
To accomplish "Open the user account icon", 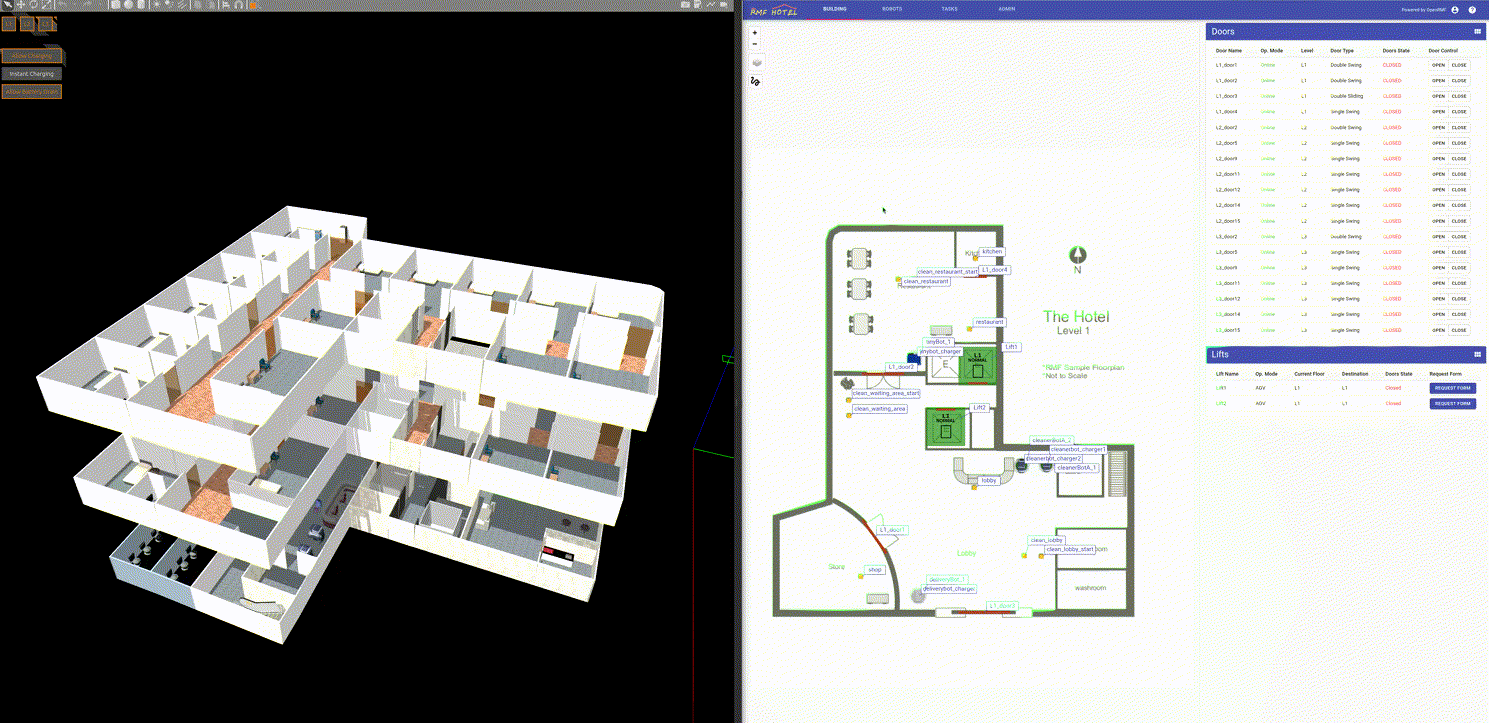I will (x=1455, y=10).
